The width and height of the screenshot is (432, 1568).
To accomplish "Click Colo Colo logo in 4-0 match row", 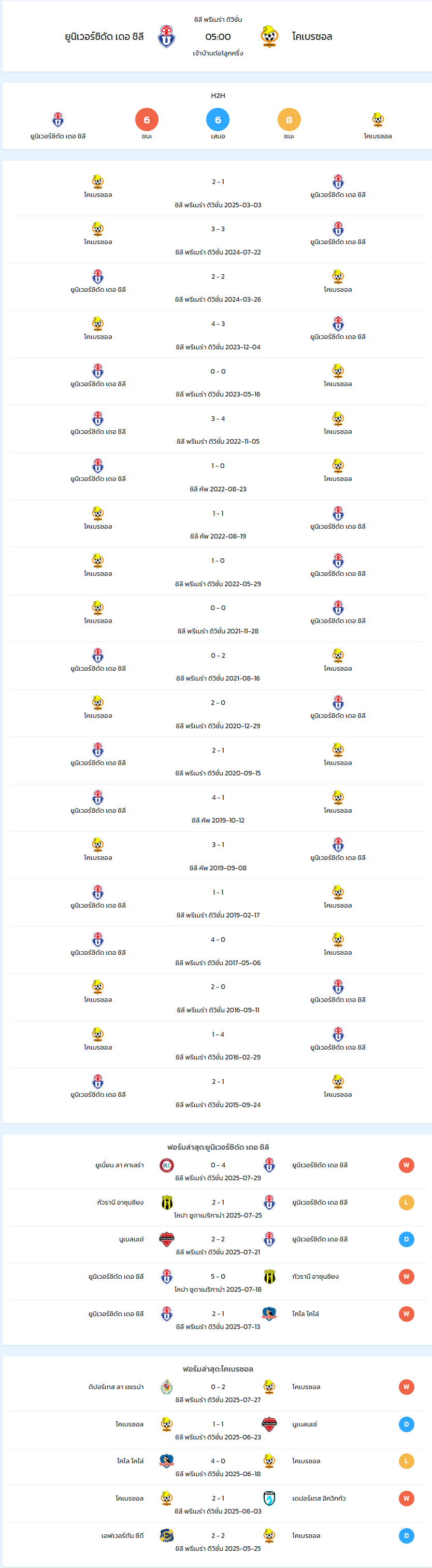I will click(x=167, y=1461).
